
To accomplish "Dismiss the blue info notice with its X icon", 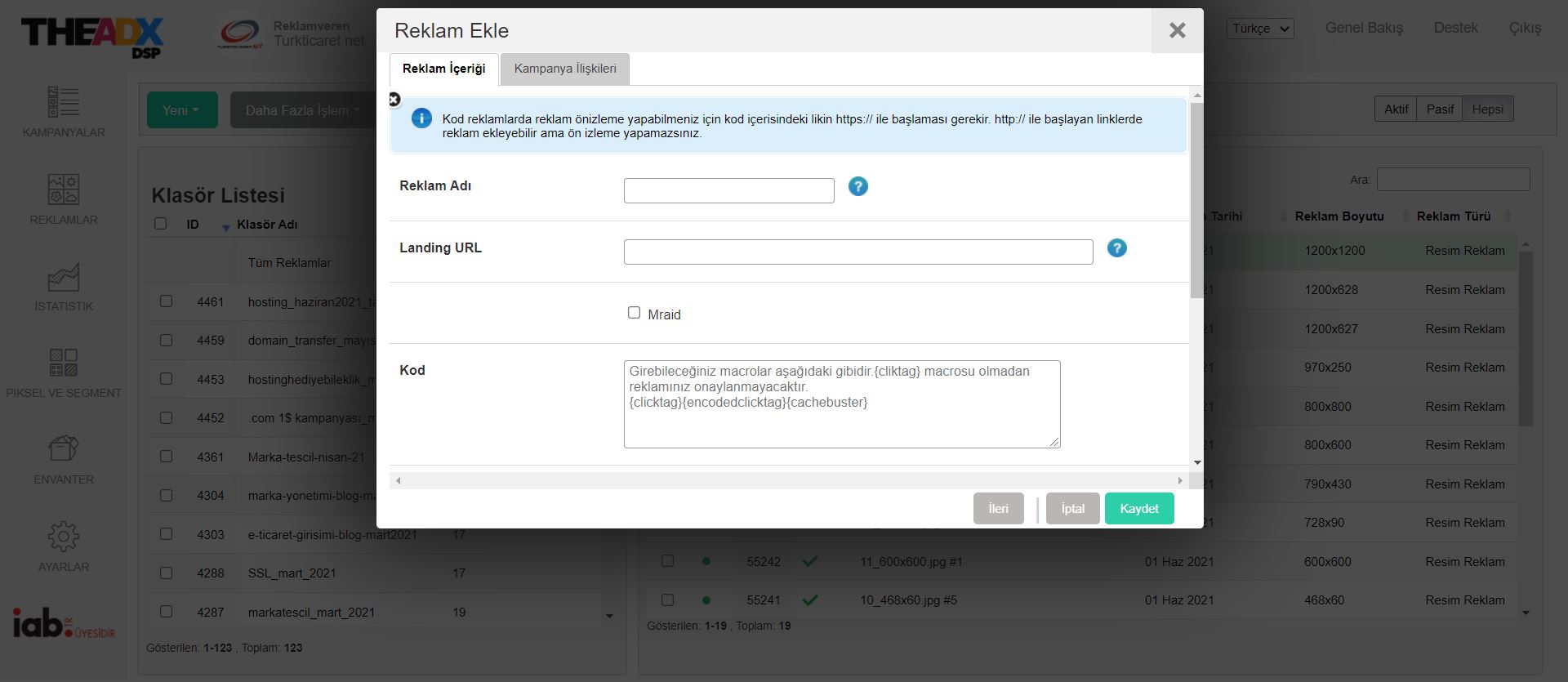I will pyautogui.click(x=394, y=100).
